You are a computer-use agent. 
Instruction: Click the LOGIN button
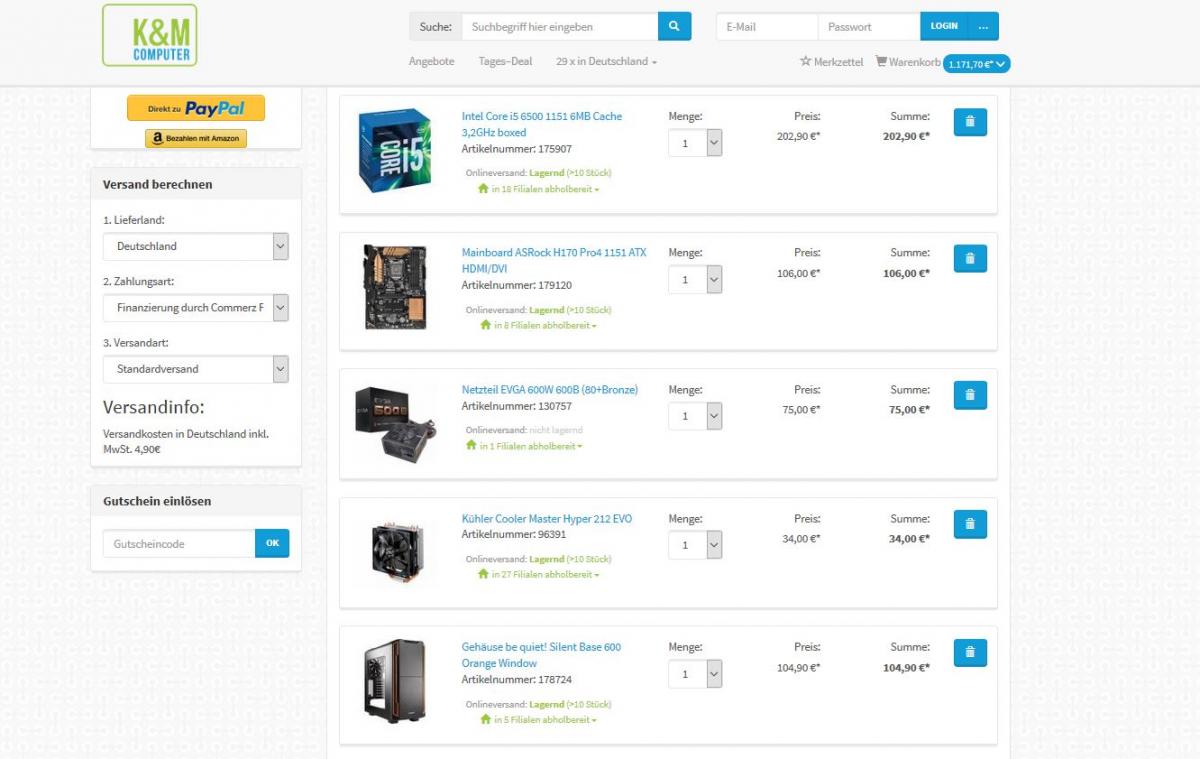click(944, 26)
